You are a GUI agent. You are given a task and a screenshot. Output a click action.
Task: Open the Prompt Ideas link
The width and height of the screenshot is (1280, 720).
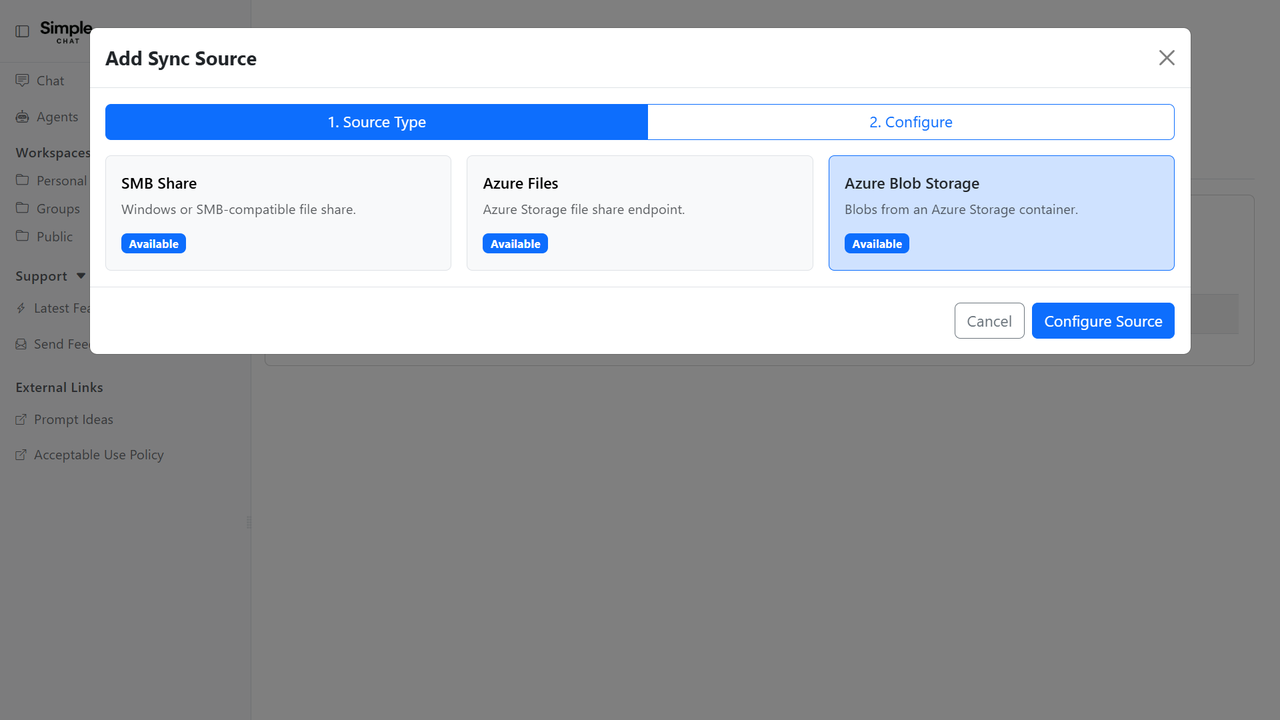pos(74,420)
